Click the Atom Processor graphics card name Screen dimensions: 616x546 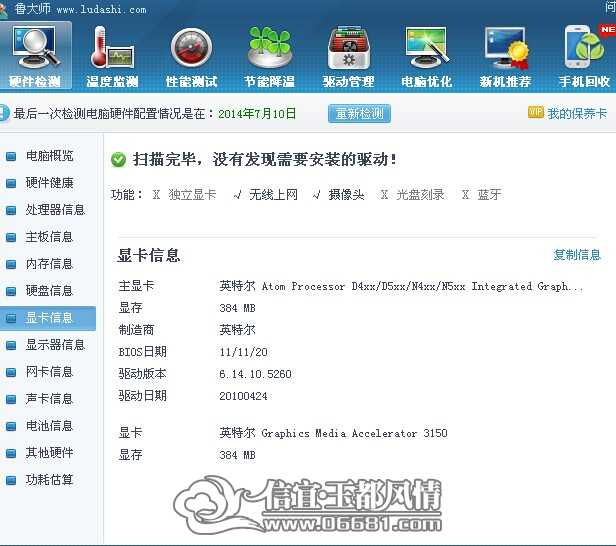click(x=401, y=286)
